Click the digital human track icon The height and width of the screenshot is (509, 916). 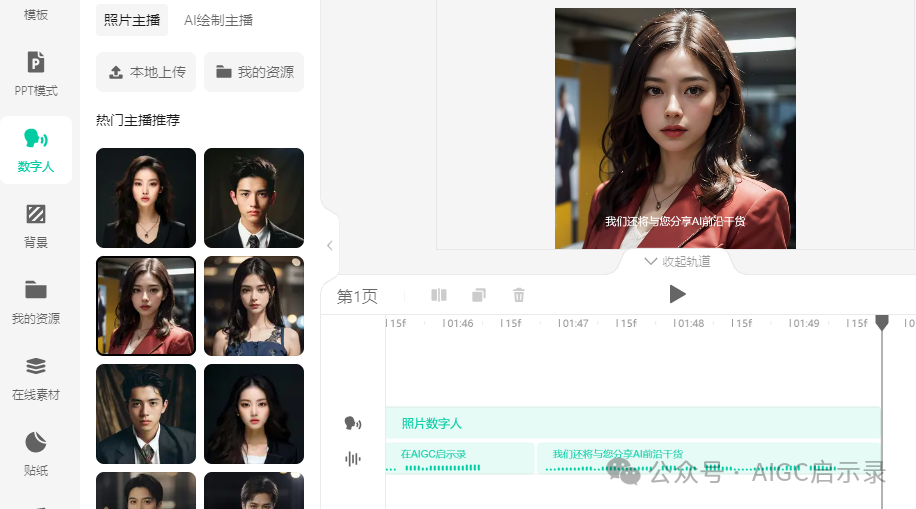(352, 423)
